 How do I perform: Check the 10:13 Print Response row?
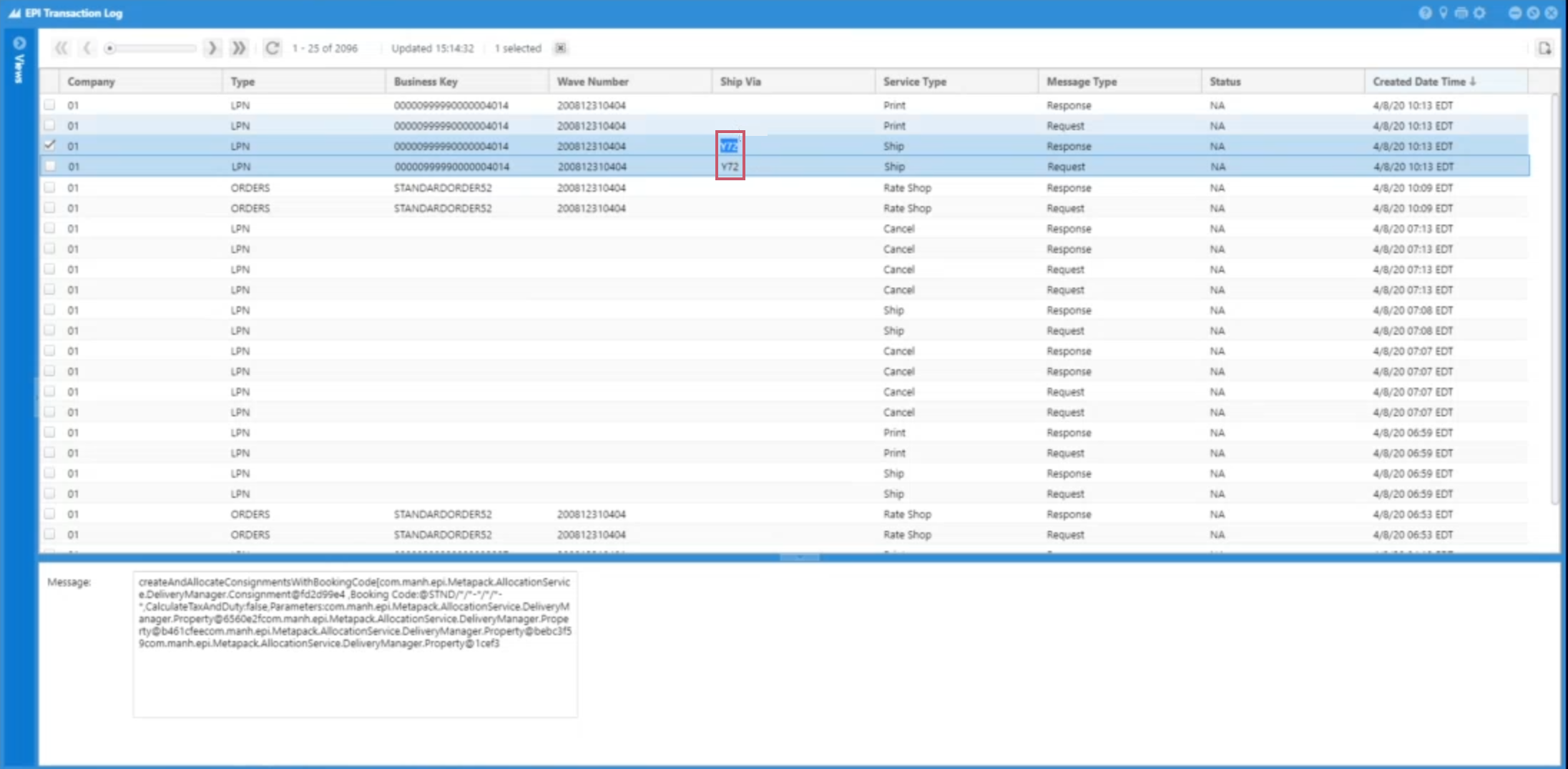tap(49, 104)
